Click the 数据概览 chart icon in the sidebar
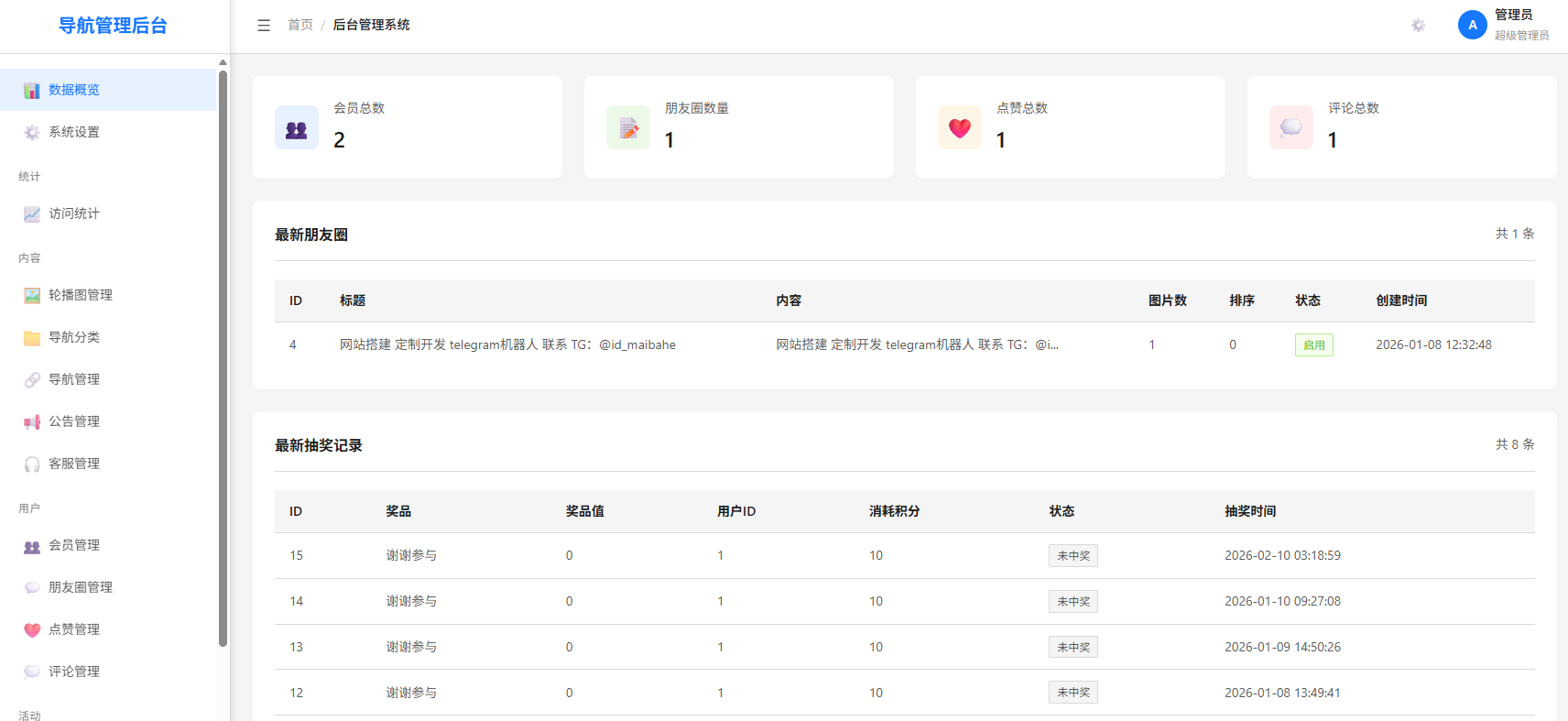Viewport: 1568px width, 721px height. [x=32, y=90]
